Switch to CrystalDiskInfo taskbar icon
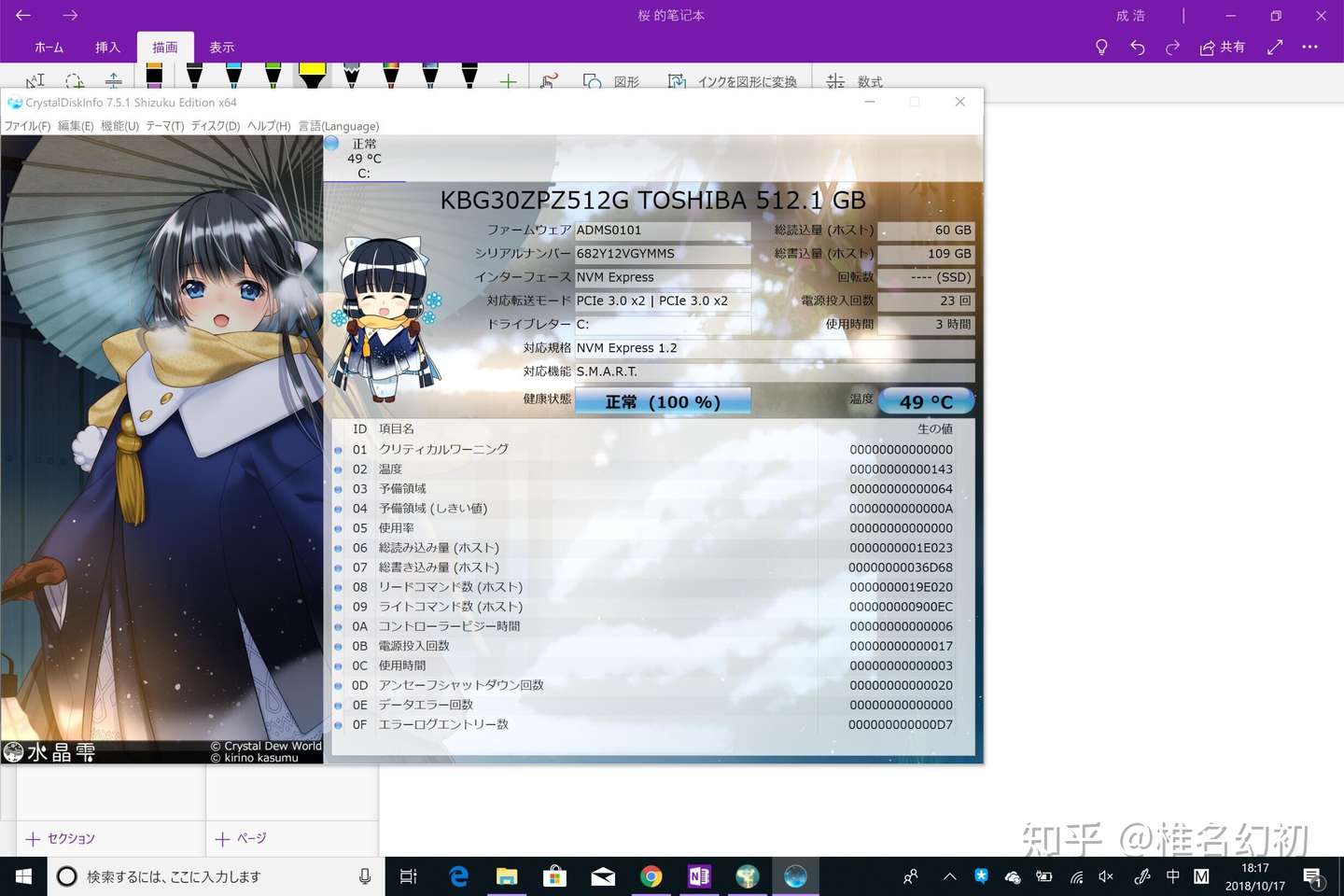1344x896 pixels. click(x=795, y=876)
